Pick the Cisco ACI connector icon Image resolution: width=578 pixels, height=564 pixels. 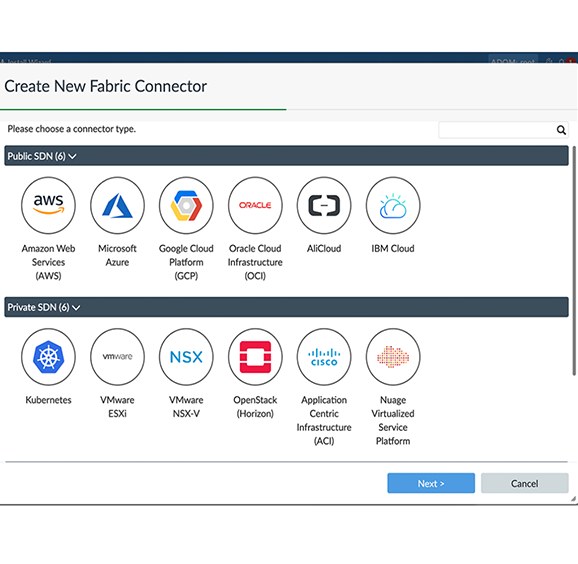pos(324,357)
